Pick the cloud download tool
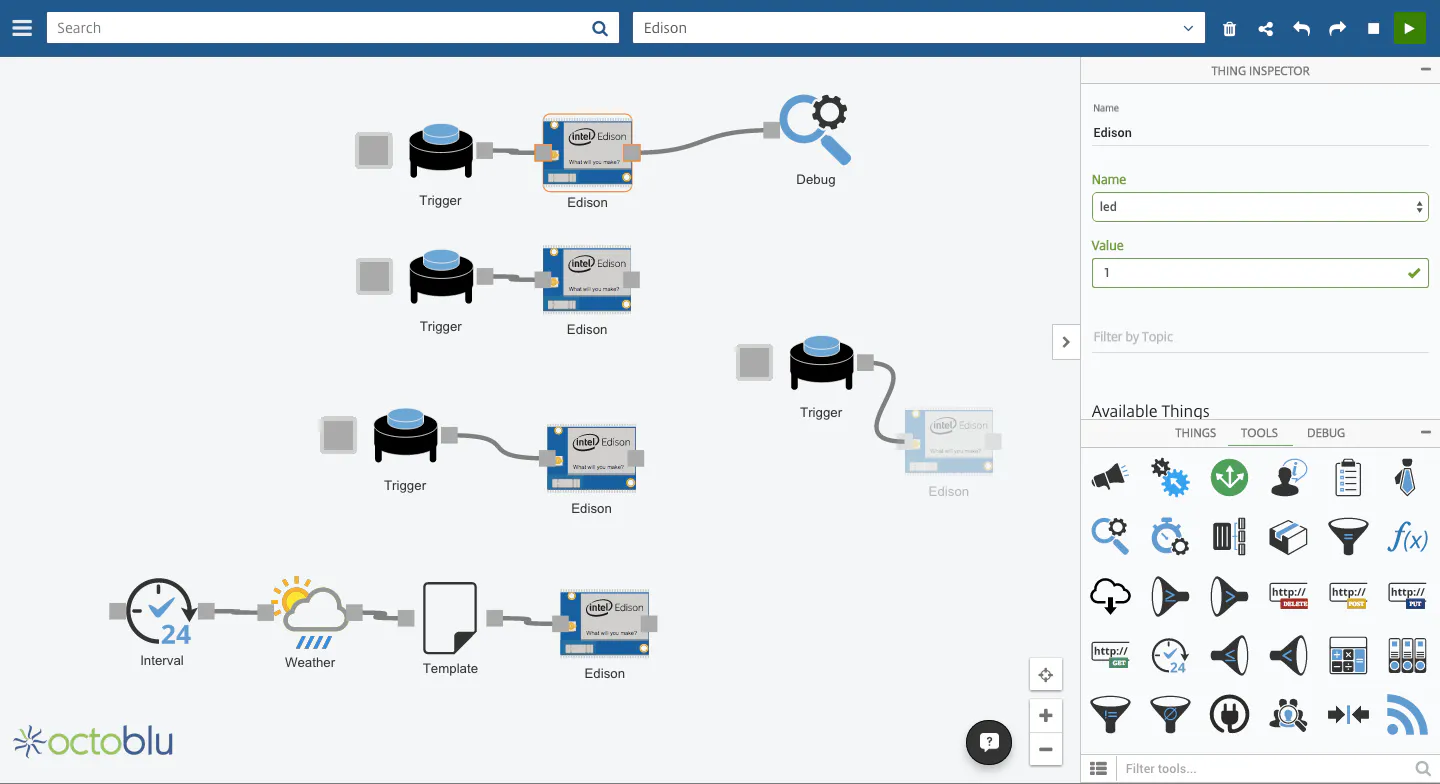 pyautogui.click(x=1110, y=596)
